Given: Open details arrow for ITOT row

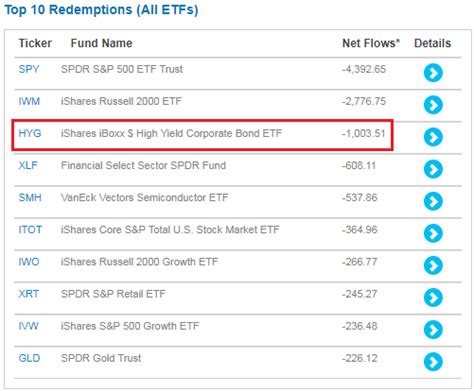Looking at the screenshot, I should [x=433, y=233].
